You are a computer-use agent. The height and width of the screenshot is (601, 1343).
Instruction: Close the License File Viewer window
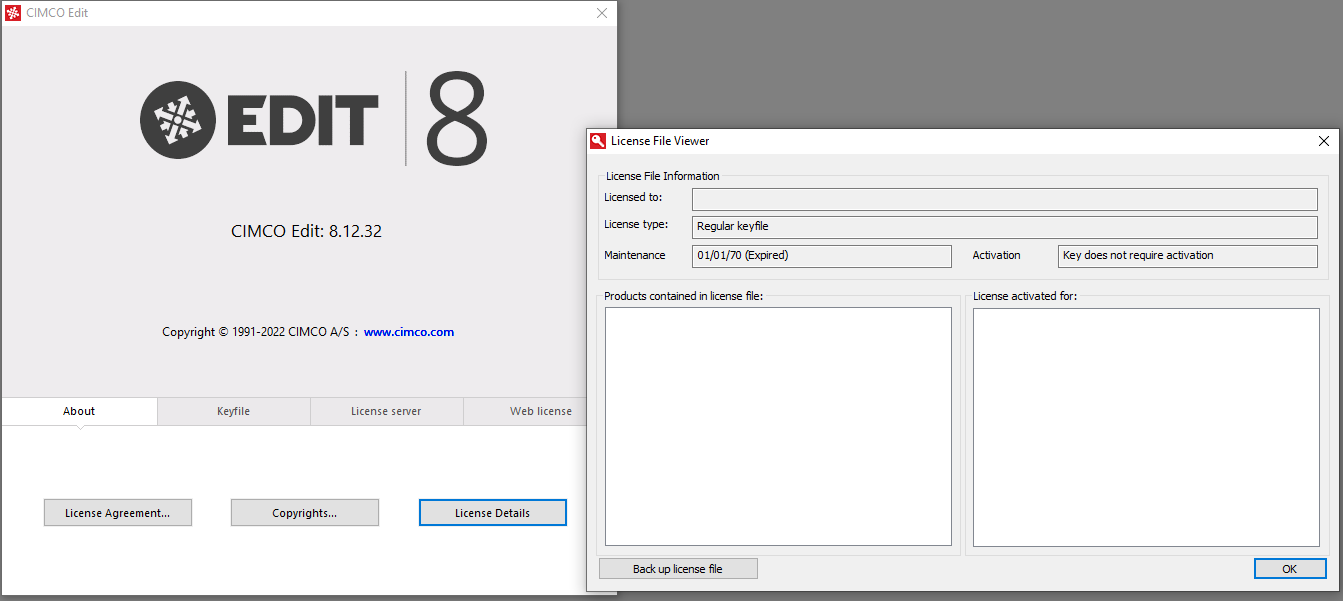pyautogui.click(x=1323, y=141)
